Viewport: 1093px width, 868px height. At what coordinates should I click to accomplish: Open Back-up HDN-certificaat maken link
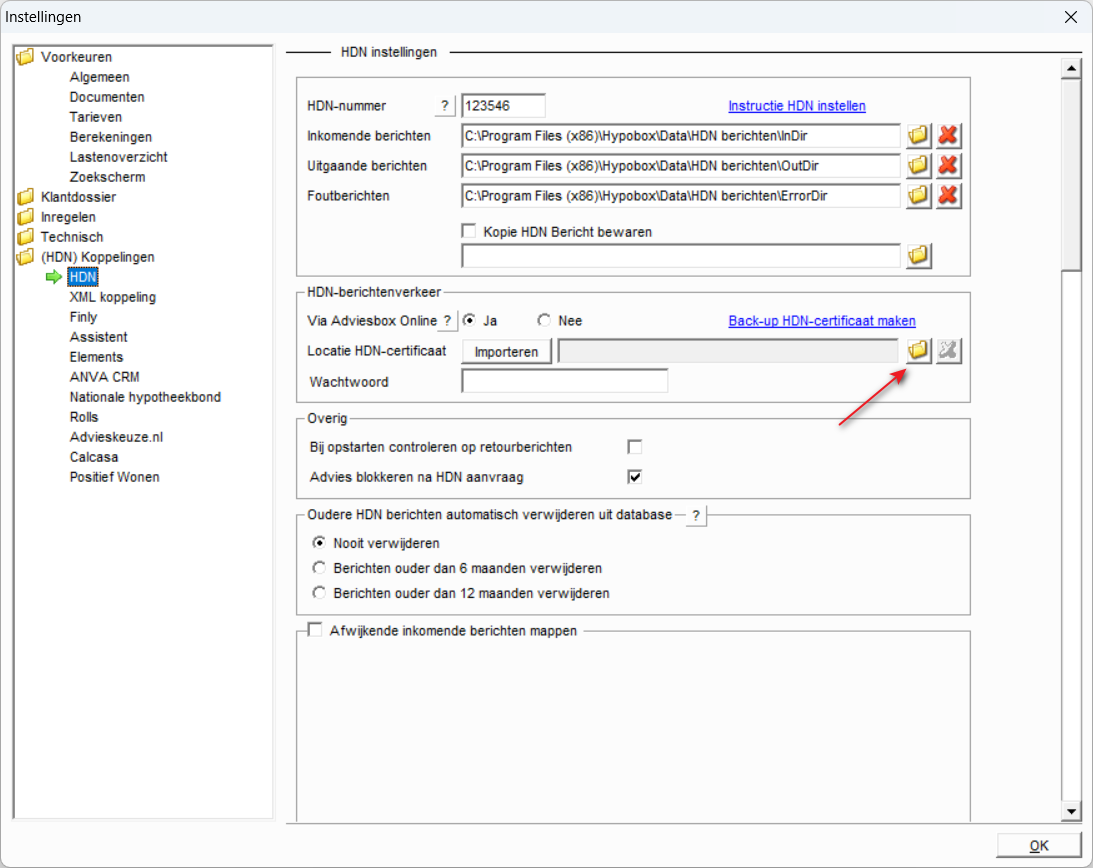[822, 321]
